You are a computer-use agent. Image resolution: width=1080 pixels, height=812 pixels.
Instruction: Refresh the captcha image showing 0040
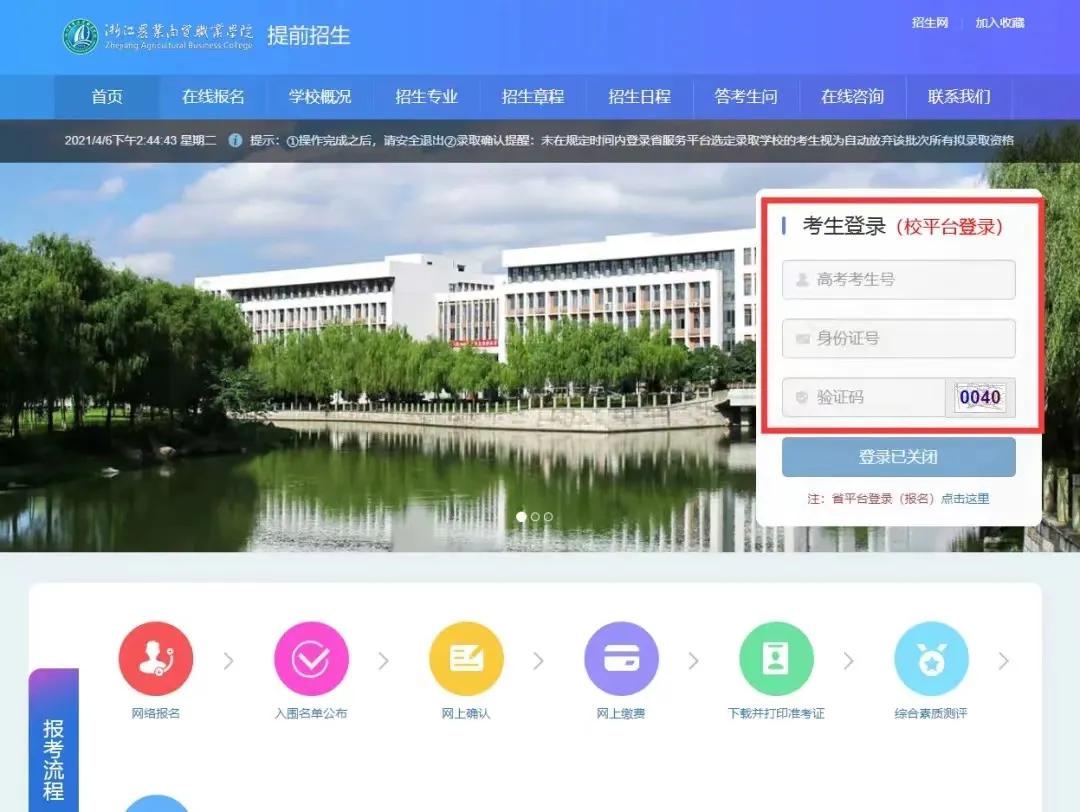coord(980,397)
